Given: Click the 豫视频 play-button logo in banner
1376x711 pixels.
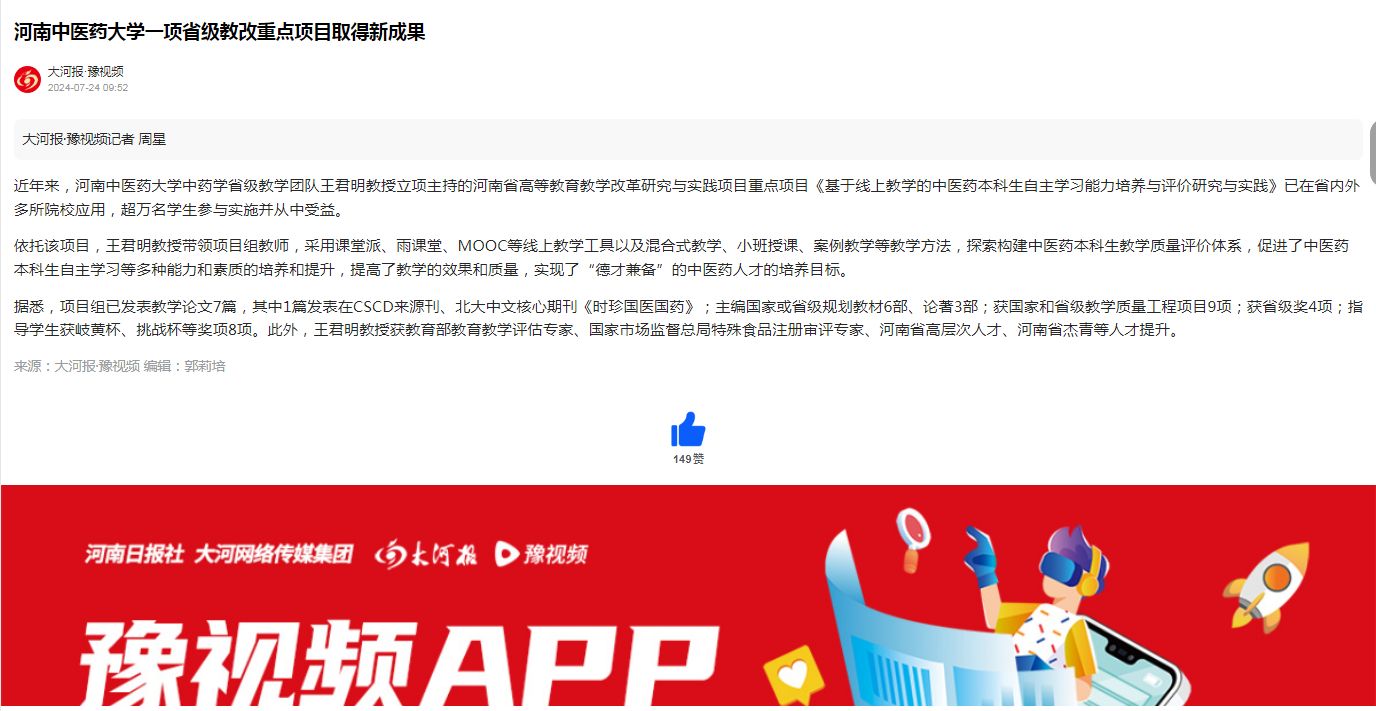Looking at the screenshot, I should [541, 554].
